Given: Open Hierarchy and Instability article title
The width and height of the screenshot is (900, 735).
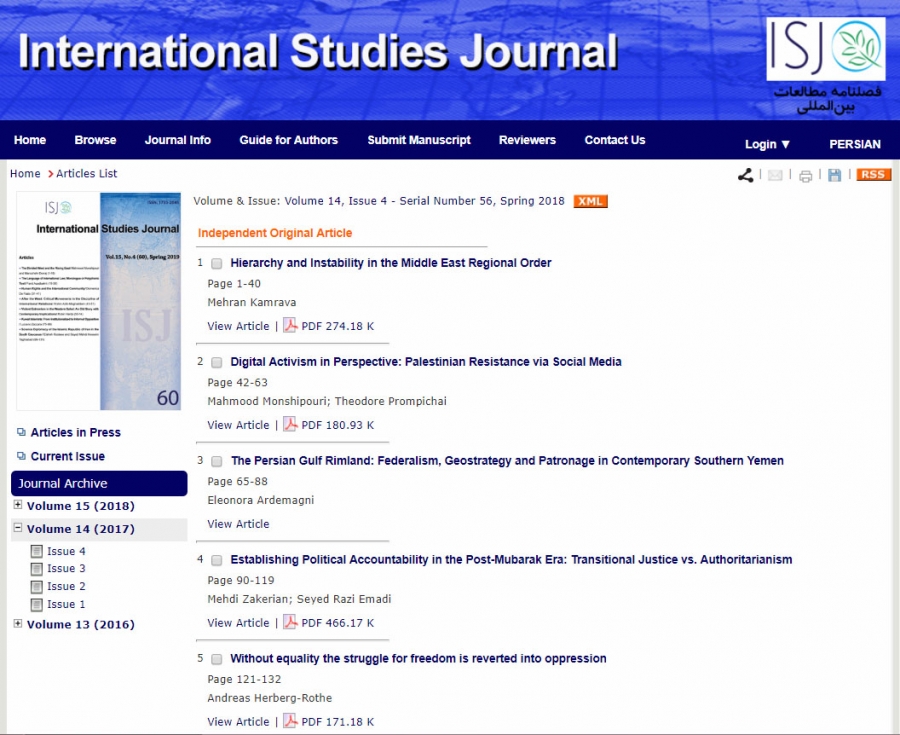Looking at the screenshot, I should coord(391,263).
